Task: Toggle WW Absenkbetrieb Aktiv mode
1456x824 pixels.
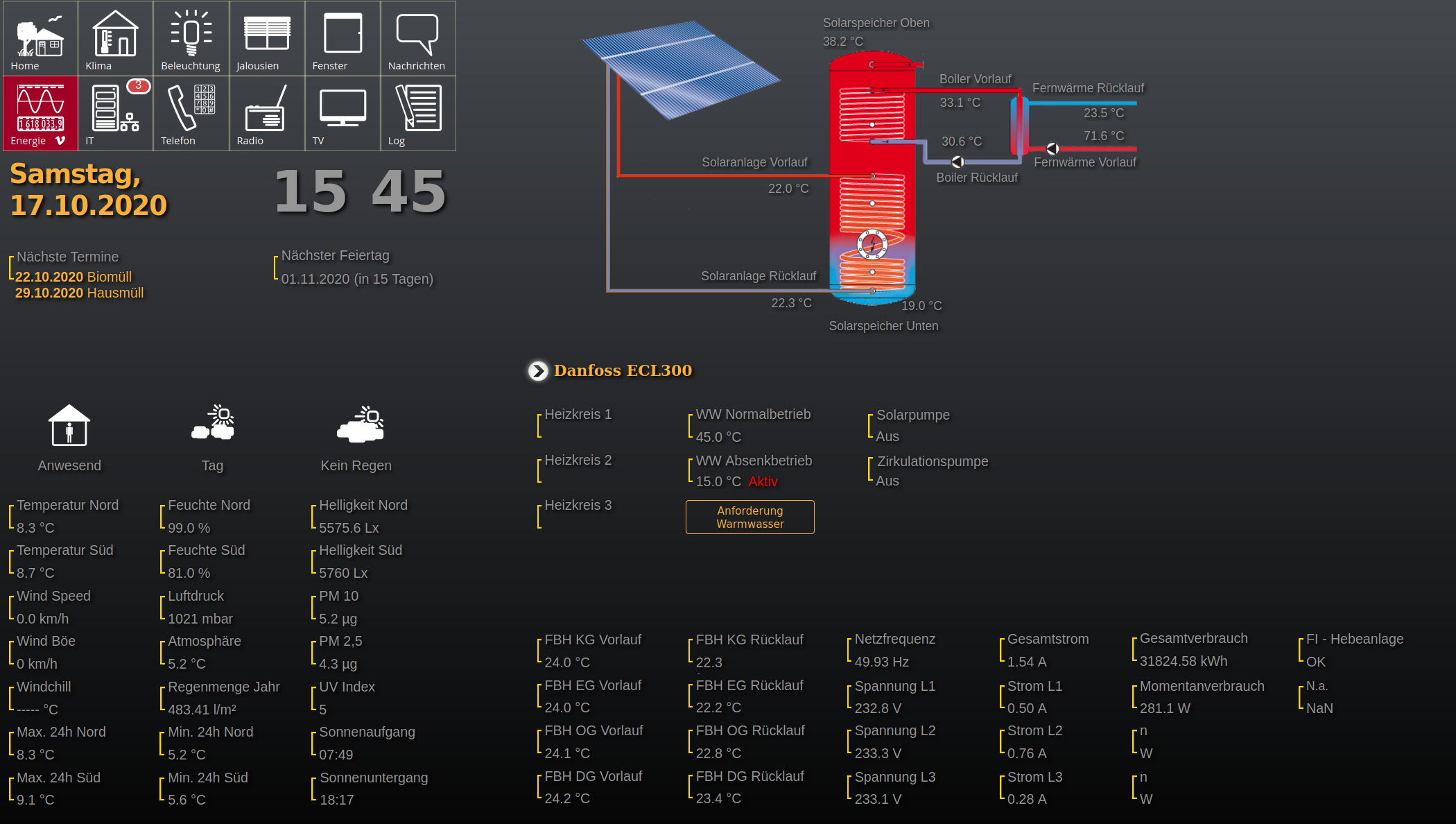Action: (x=763, y=481)
